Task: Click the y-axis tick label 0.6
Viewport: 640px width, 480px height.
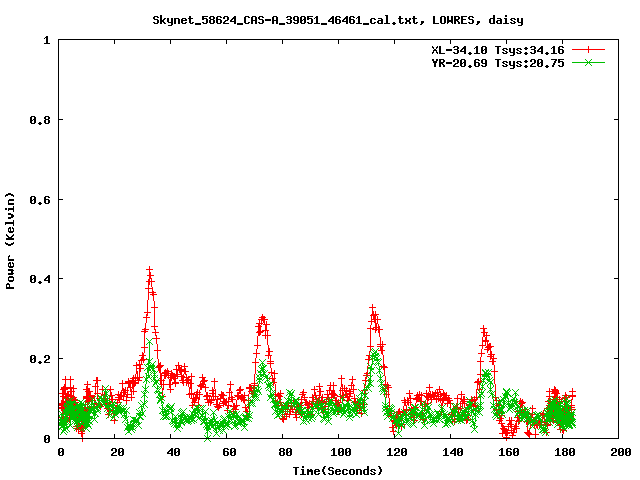Action: (x=40, y=200)
